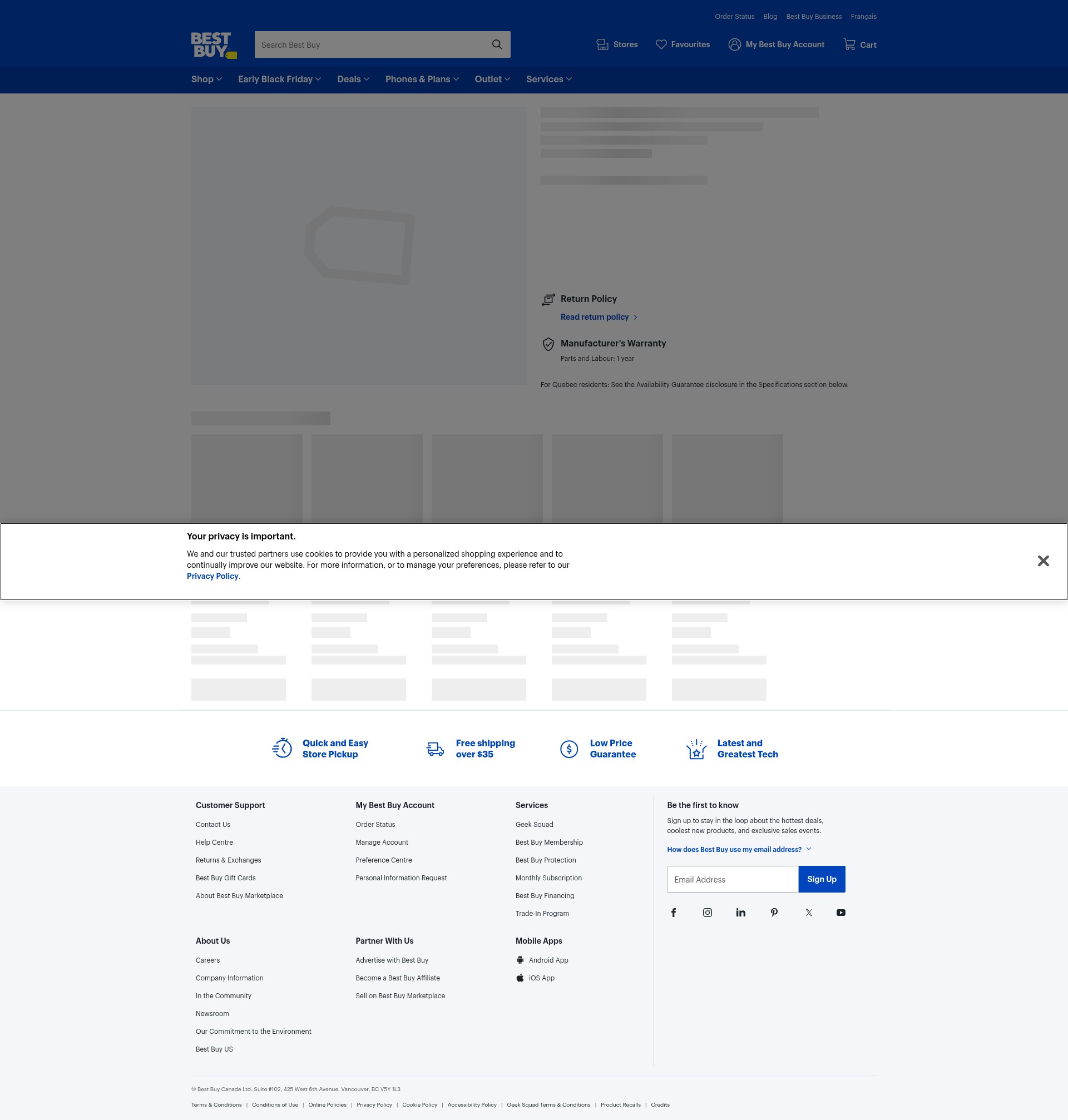The image size is (1068, 1120).
Task: Click the Latest and Greatest Tech icon
Action: 696,749
